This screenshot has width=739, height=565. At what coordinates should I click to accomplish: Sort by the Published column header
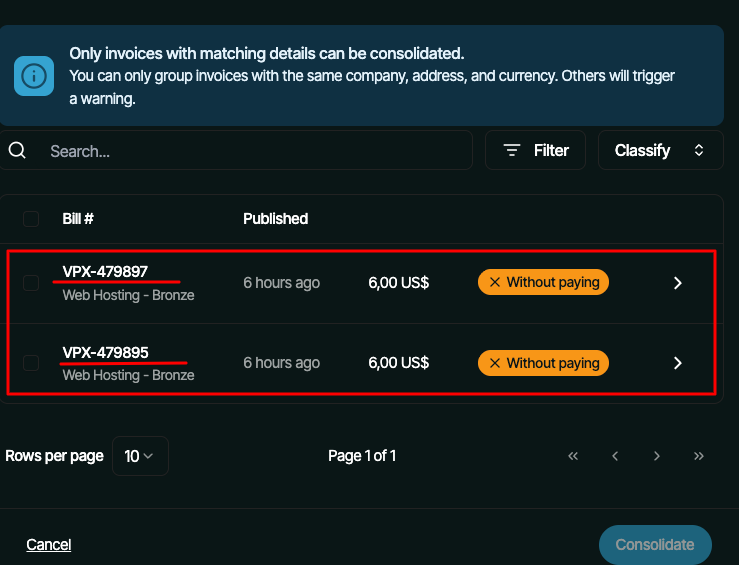[x=275, y=218]
